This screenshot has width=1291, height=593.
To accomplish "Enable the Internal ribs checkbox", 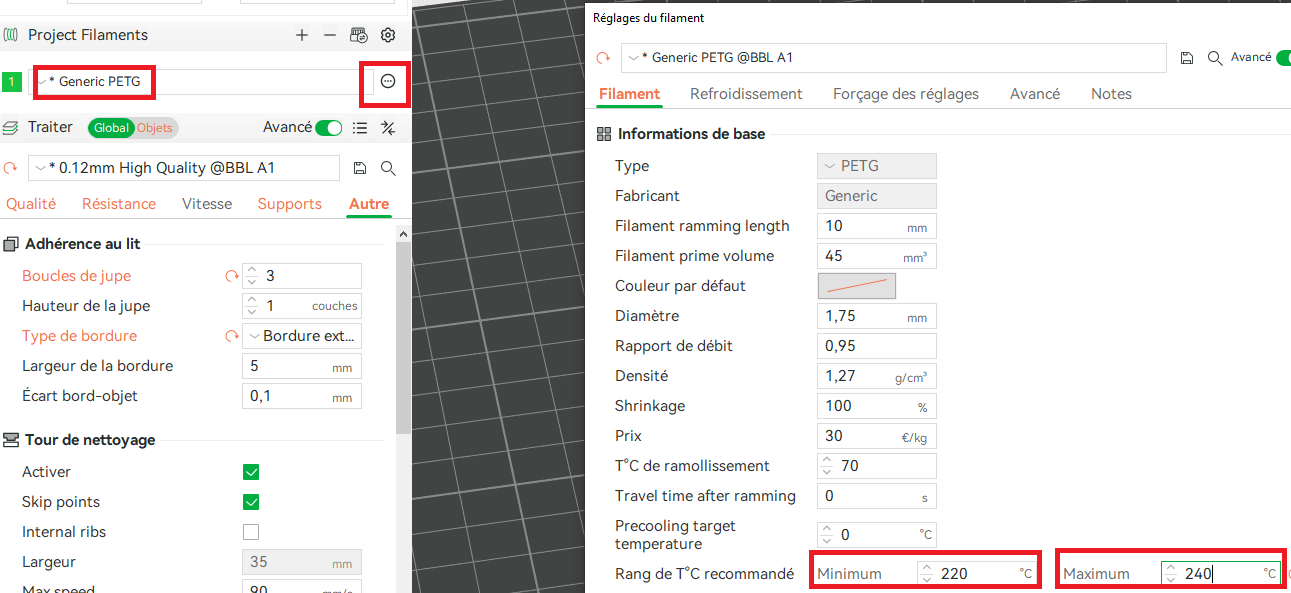I will [251, 532].
